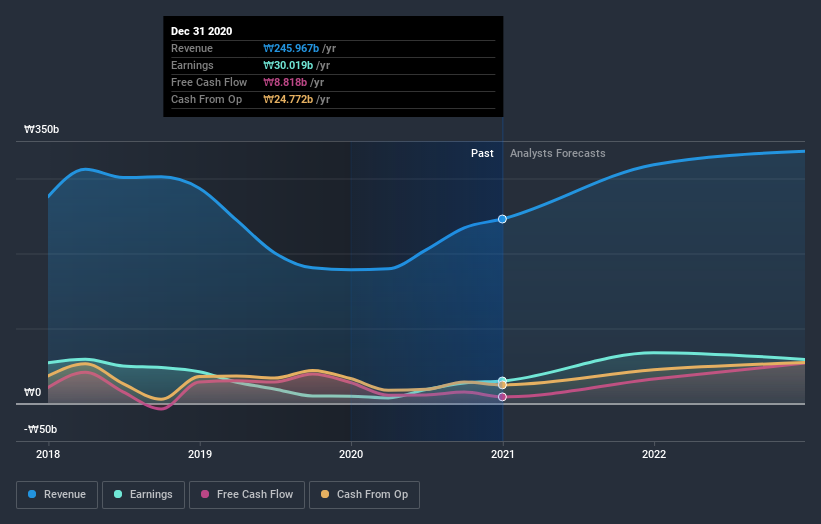Screen dimensions: 821x524
Task: Click the orange dot in Cash From Op legend
Action: [325, 494]
